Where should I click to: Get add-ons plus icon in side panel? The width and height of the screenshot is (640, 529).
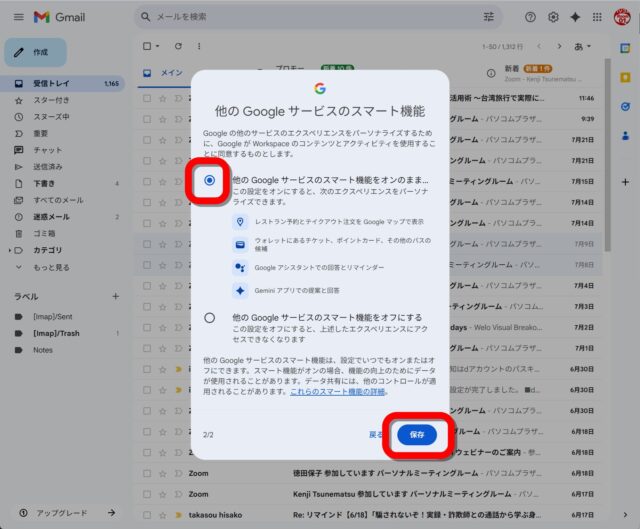[x=625, y=182]
